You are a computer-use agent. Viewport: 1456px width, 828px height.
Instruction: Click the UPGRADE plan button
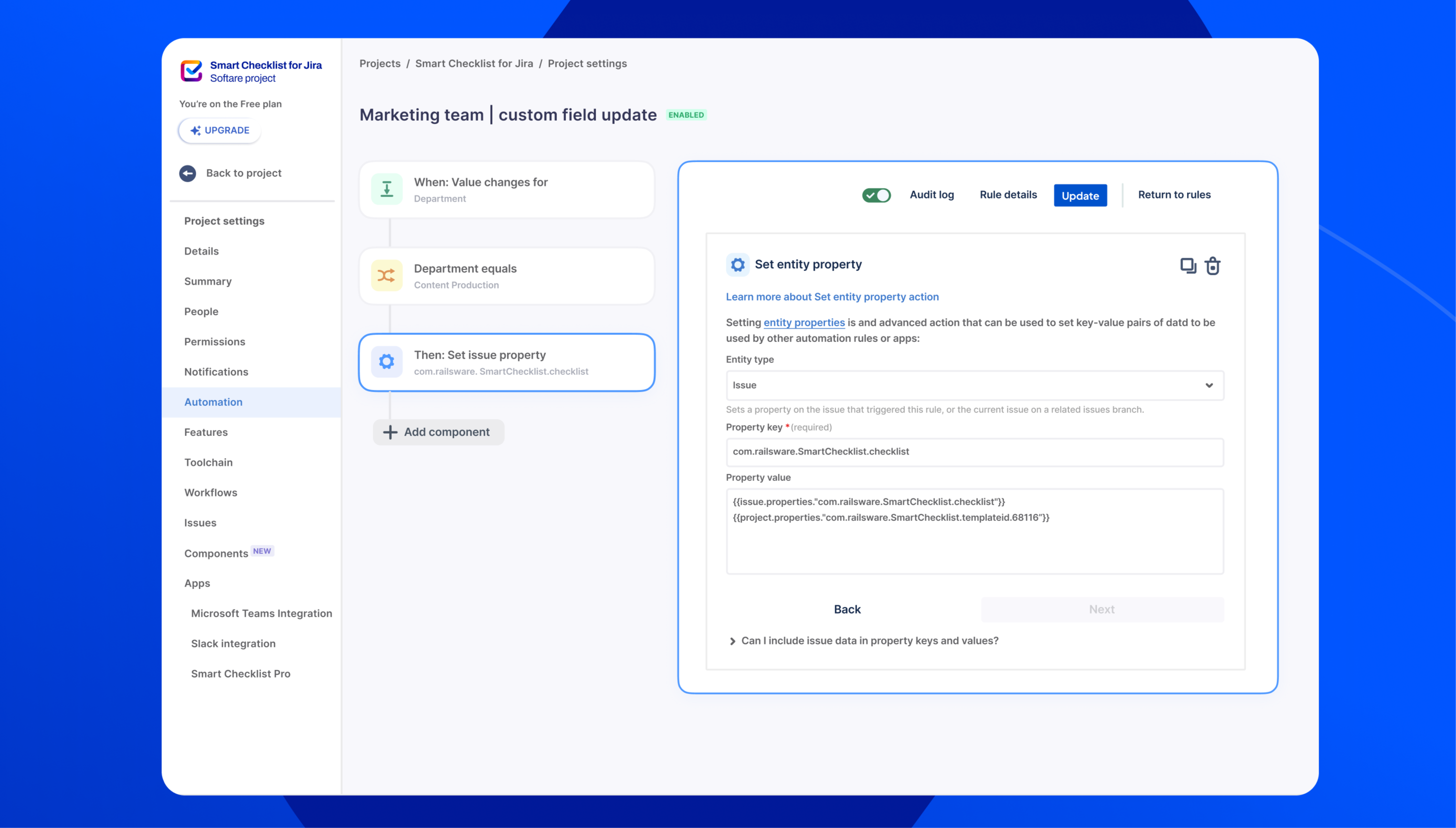pos(220,131)
